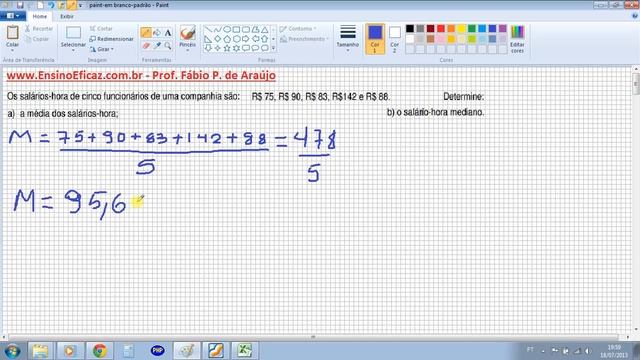Choose the right arrow shape
This screenshot has height=360, width=640.
click(x=246, y=39)
